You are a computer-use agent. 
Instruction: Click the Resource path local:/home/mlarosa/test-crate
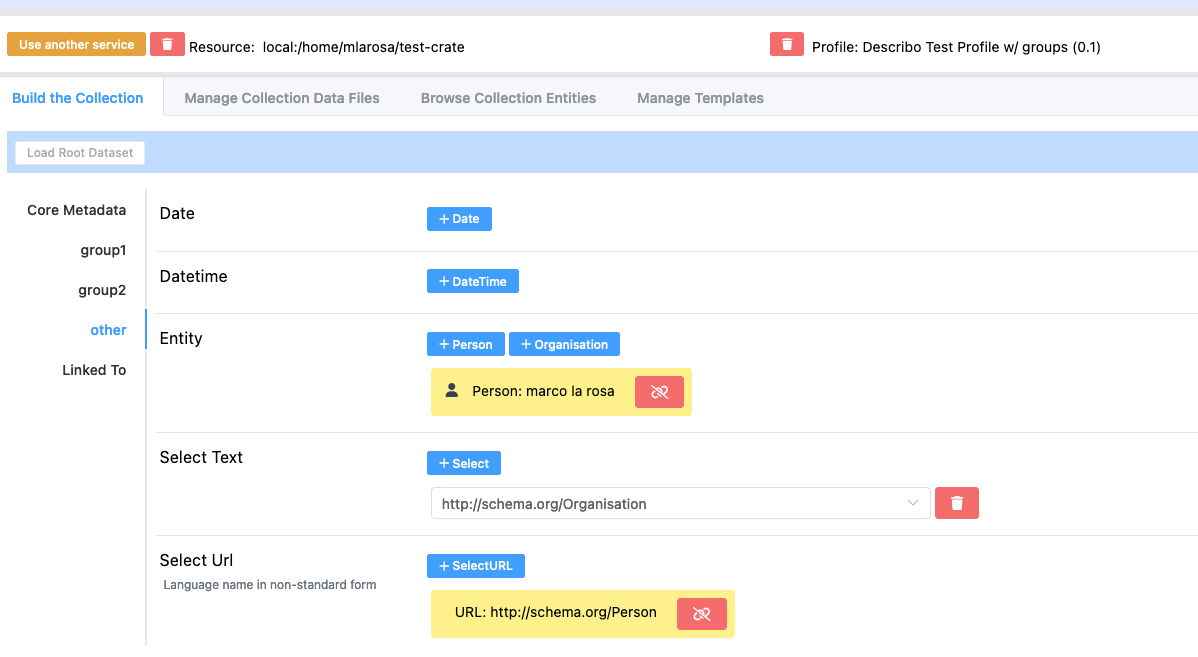364,47
